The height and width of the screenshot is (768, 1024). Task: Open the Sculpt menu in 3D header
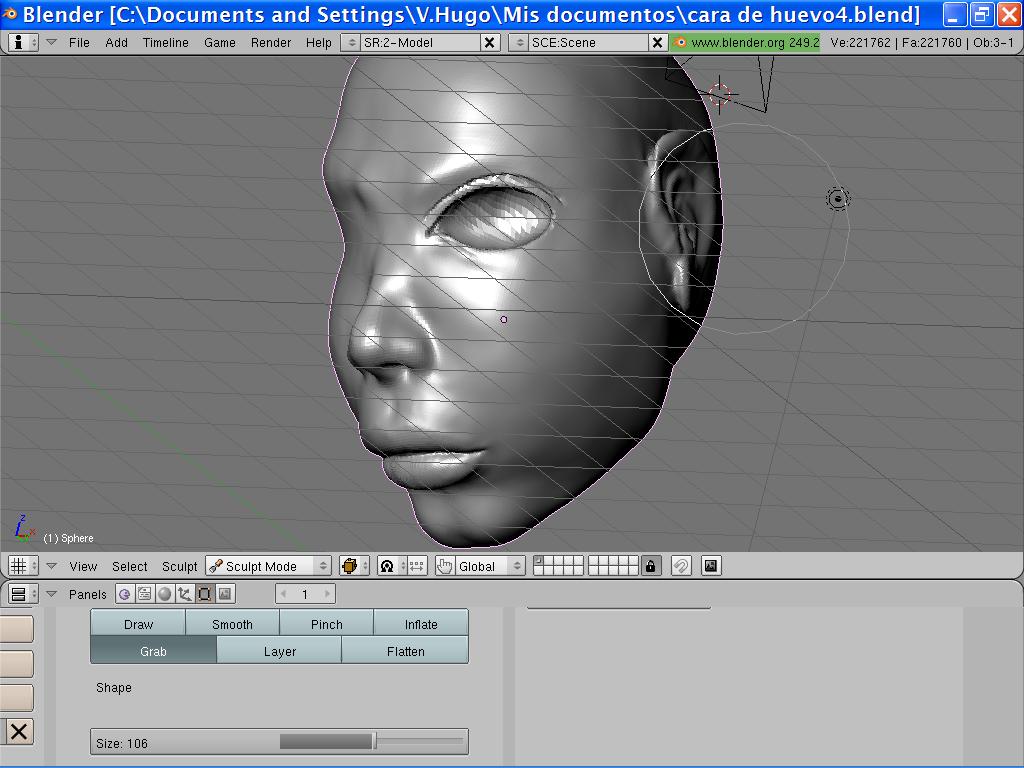click(180, 566)
